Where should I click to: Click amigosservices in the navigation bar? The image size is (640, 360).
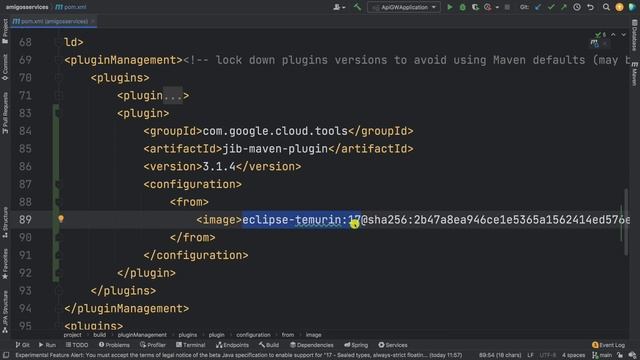click(x=27, y=7)
